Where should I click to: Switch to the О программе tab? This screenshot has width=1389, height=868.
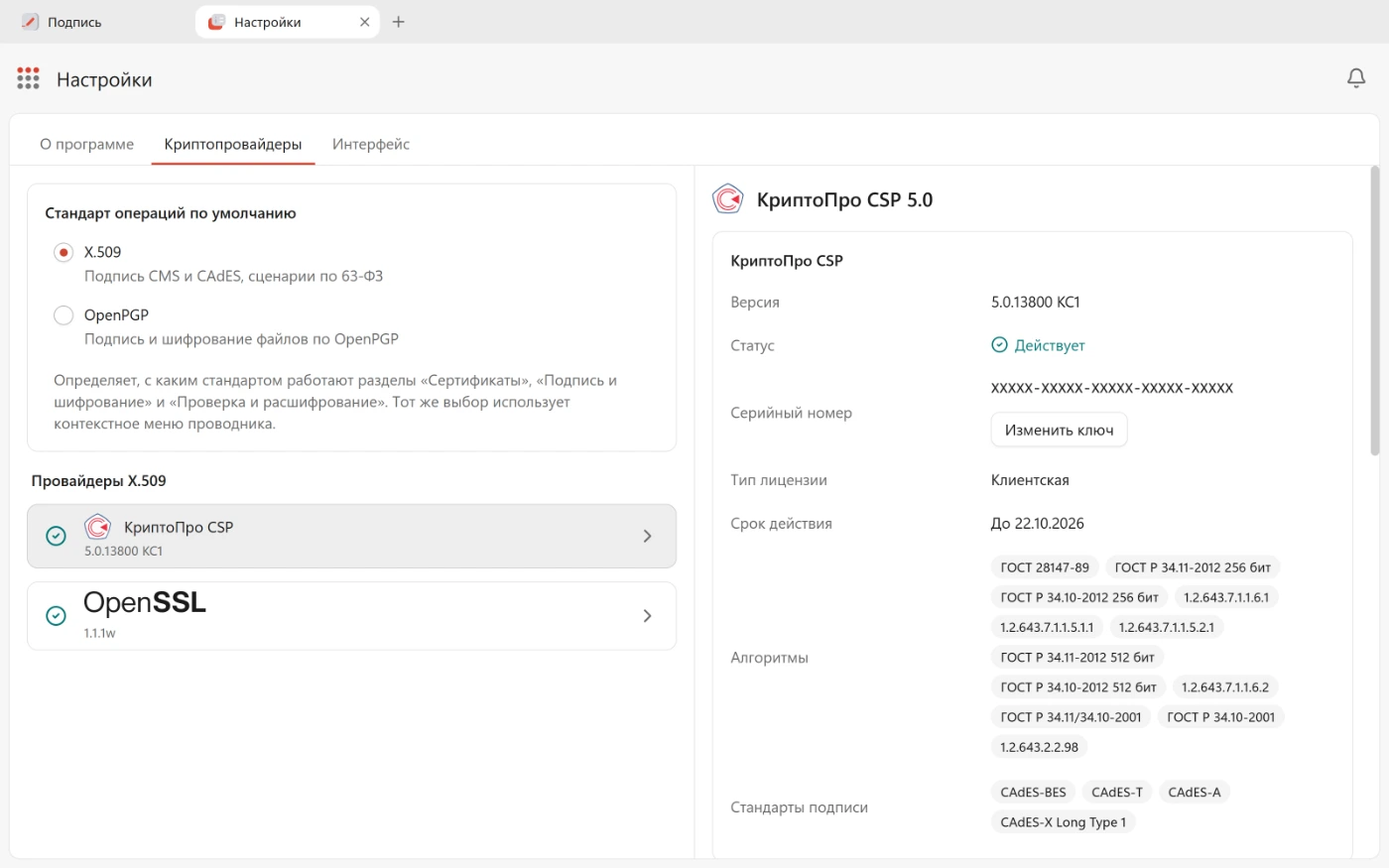click(86, 144)
